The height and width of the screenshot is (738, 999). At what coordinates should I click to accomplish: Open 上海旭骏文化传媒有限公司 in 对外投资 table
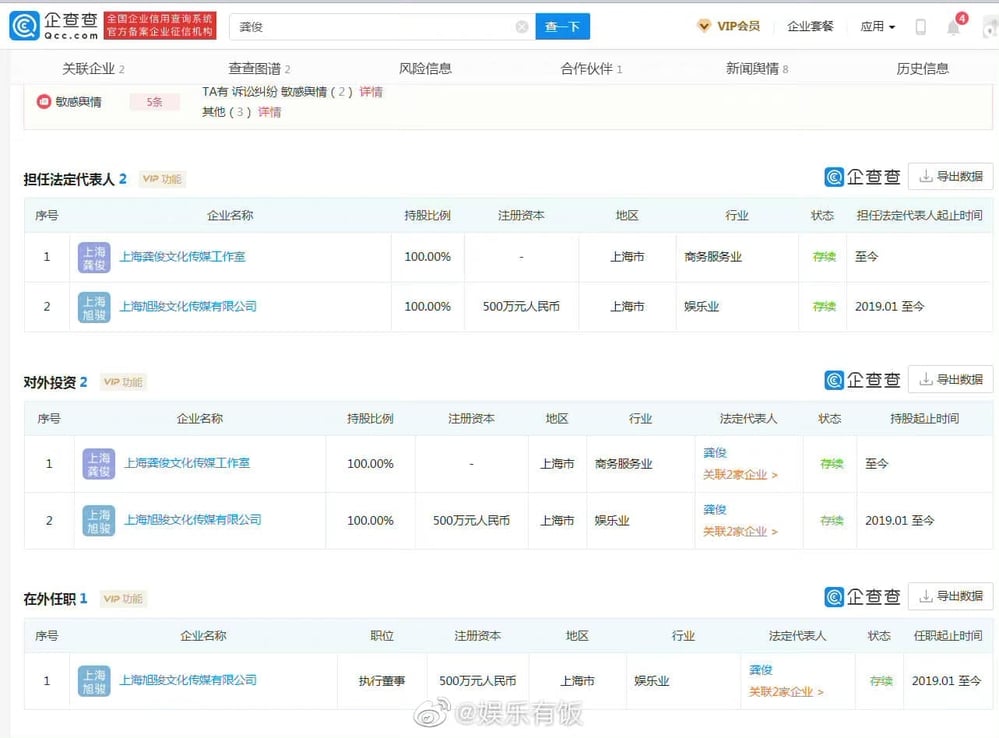pos(192,520)
